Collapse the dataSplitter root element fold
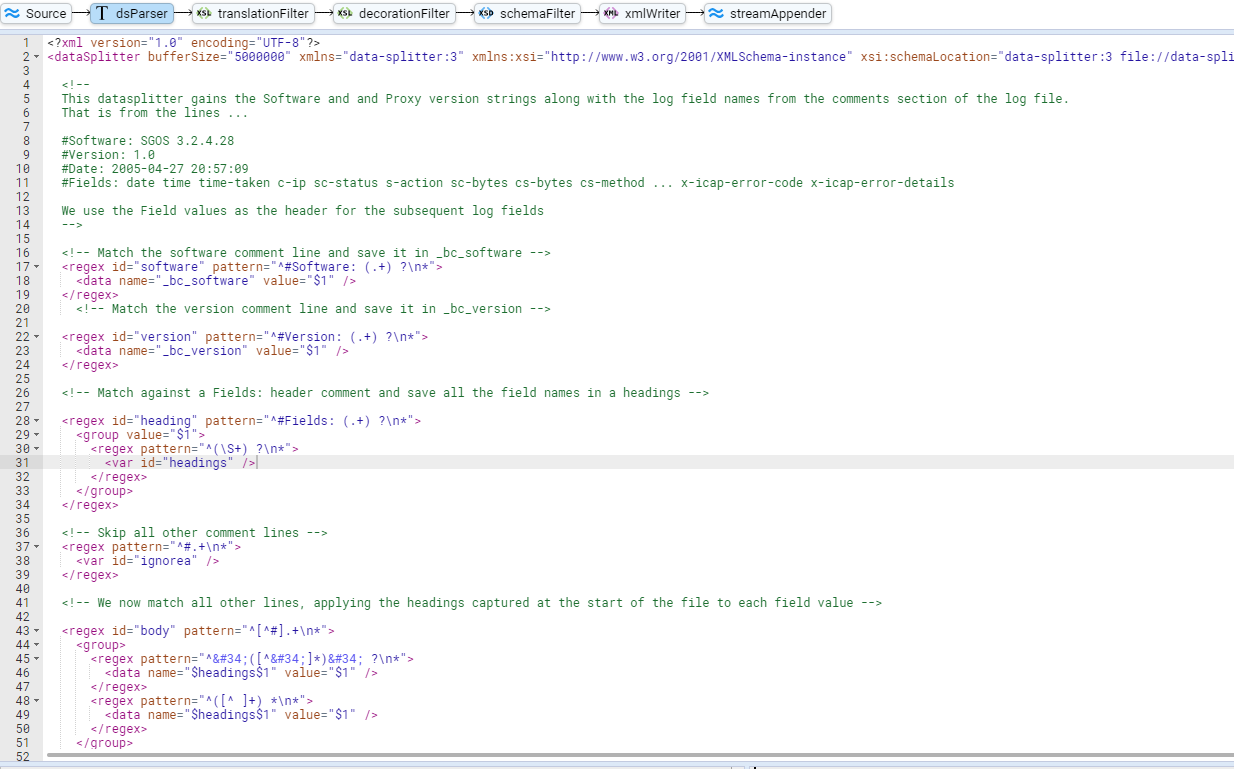The width and height of the screenshot is (1234, 769). [x=37, y=57]
